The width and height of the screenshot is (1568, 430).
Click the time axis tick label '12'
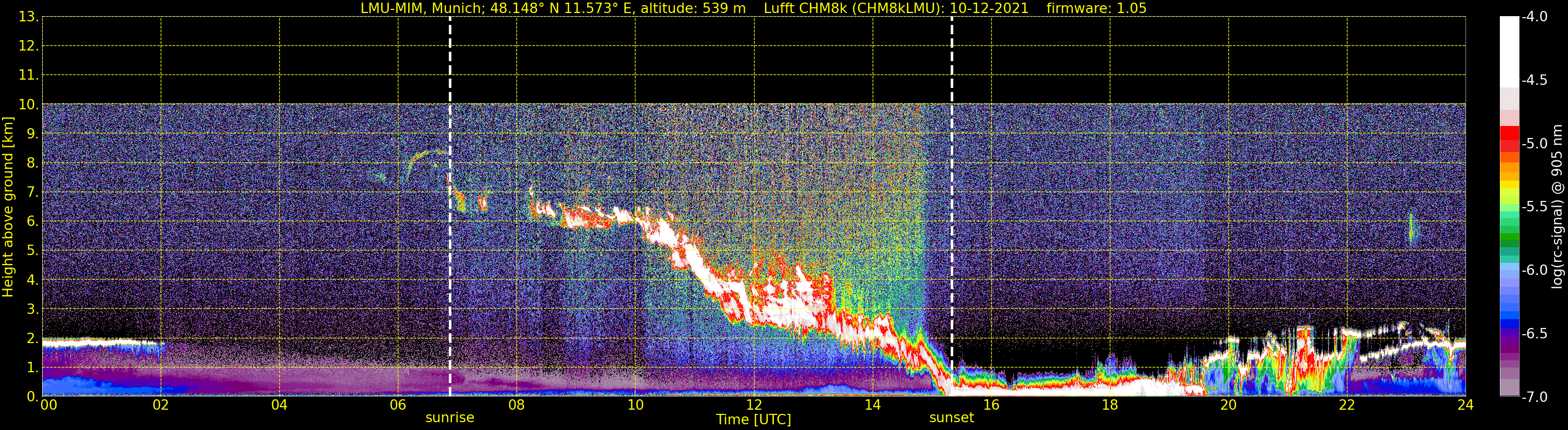754,406
